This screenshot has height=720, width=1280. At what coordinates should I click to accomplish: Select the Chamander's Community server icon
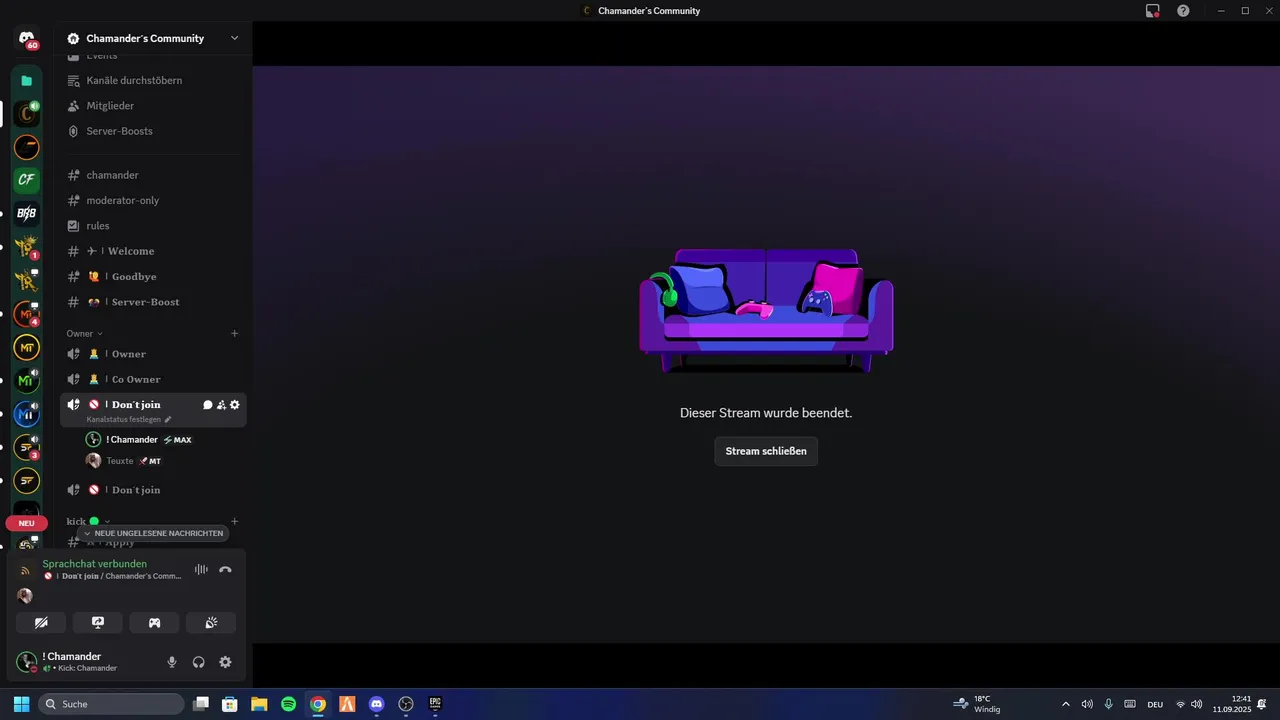27,113
